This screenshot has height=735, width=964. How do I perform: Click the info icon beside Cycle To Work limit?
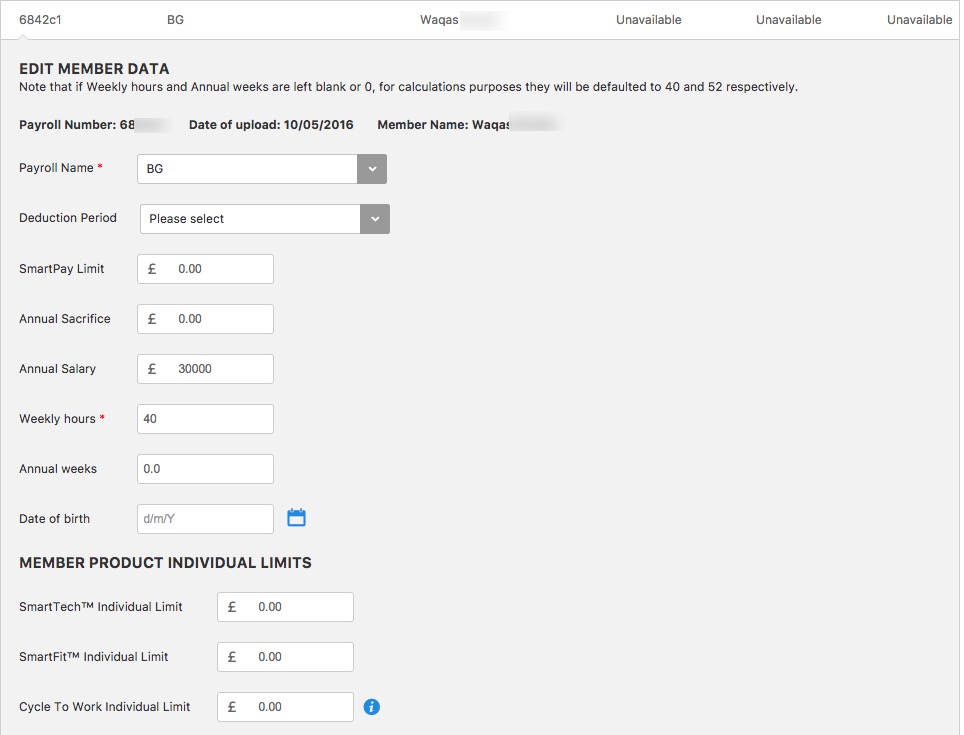coord(371,706)
